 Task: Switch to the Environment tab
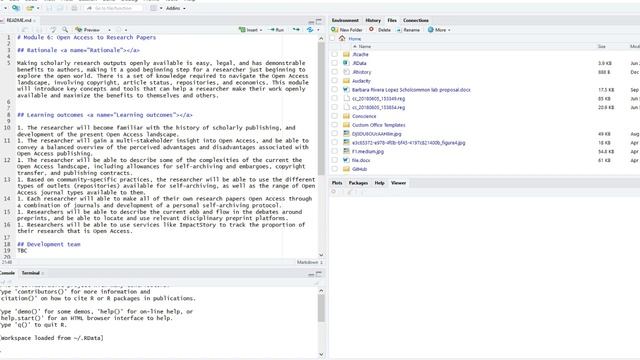coord(345,20)
